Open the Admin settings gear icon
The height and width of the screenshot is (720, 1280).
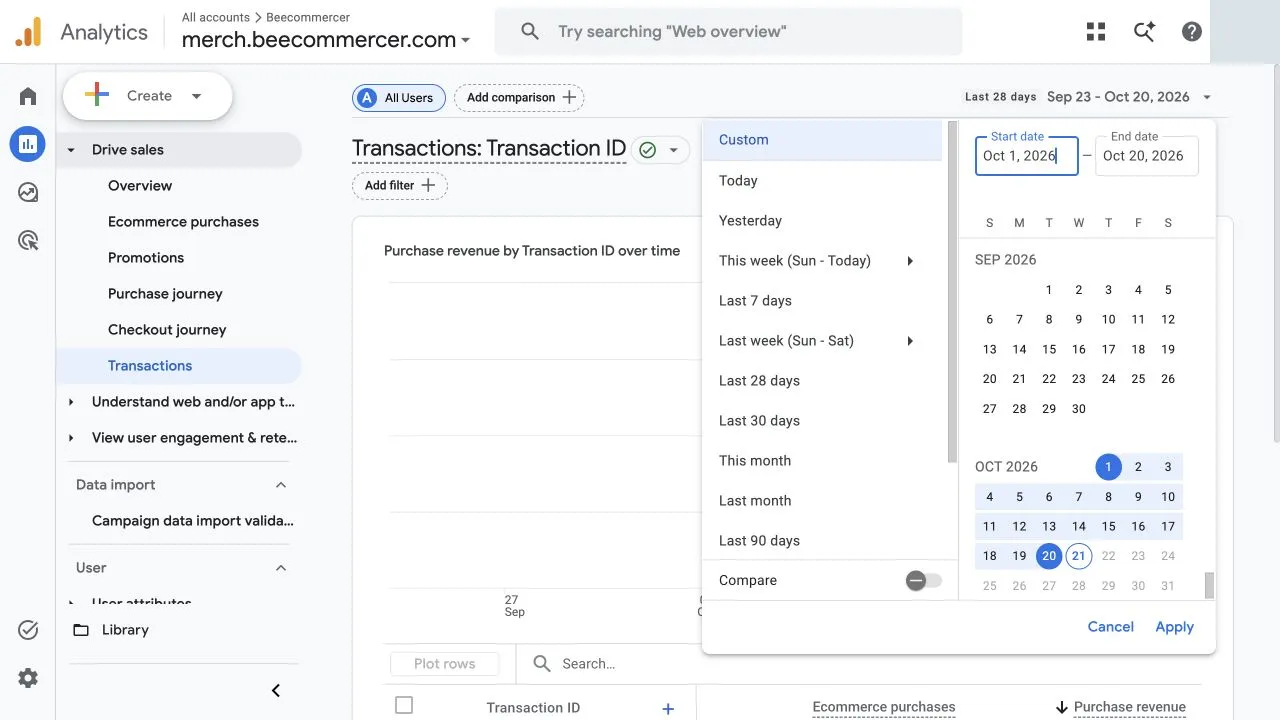tap(28, 678)
